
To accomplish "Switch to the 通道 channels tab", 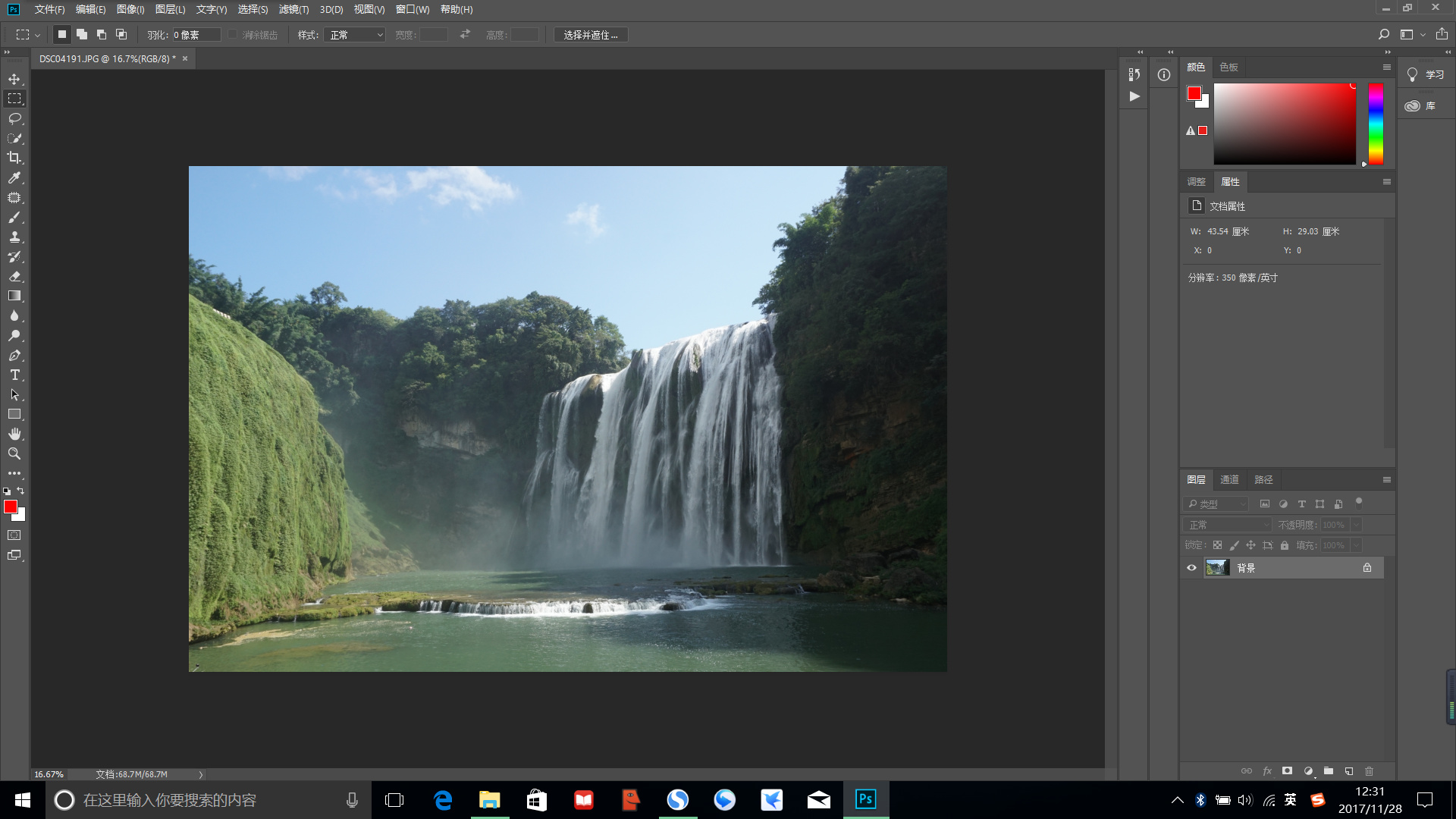I will tap(1229, 480).
